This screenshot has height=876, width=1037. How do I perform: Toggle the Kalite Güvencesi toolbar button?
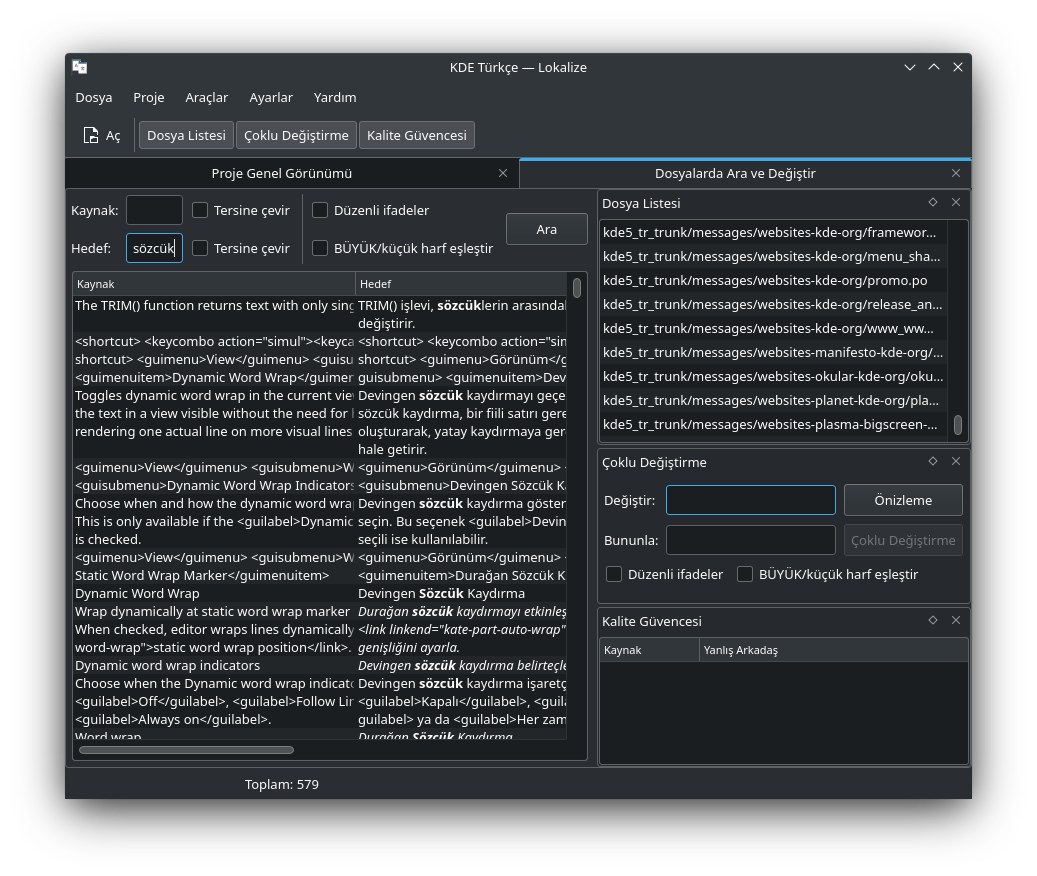(416, 135)
